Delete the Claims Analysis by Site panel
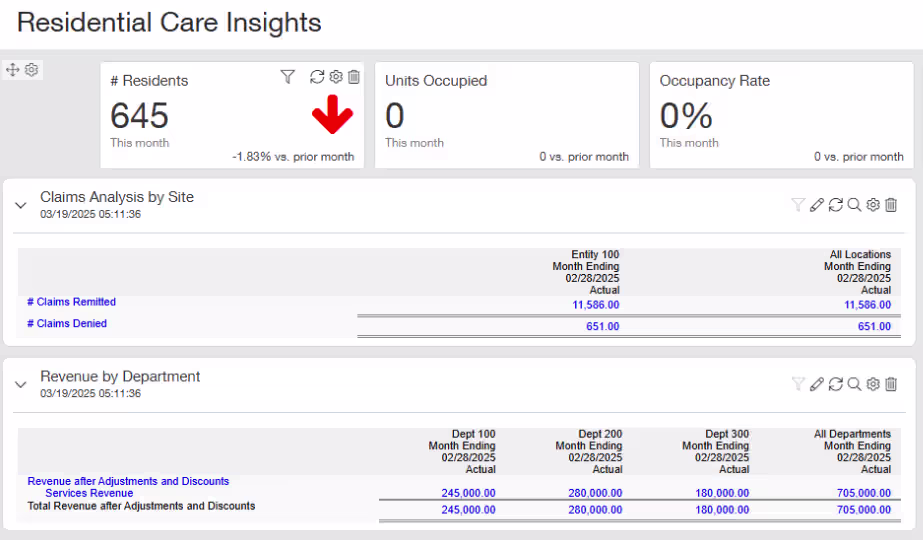This screenshot has height=540, width=923. point(891,205)
